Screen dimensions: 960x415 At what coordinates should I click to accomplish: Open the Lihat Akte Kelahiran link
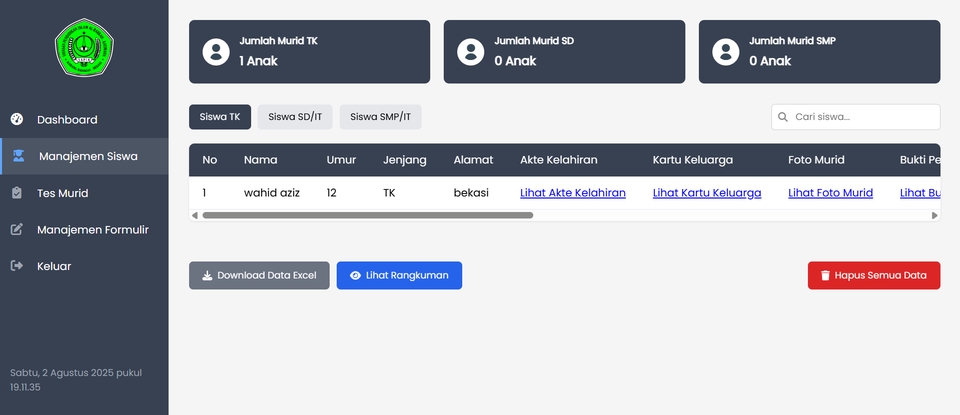tap(573, 193)
